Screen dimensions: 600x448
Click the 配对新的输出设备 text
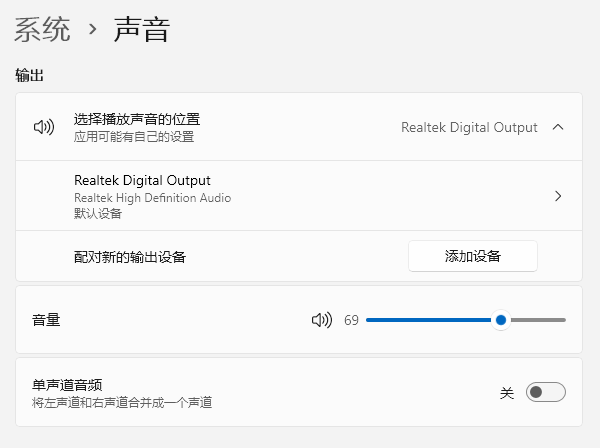point(130,257)
